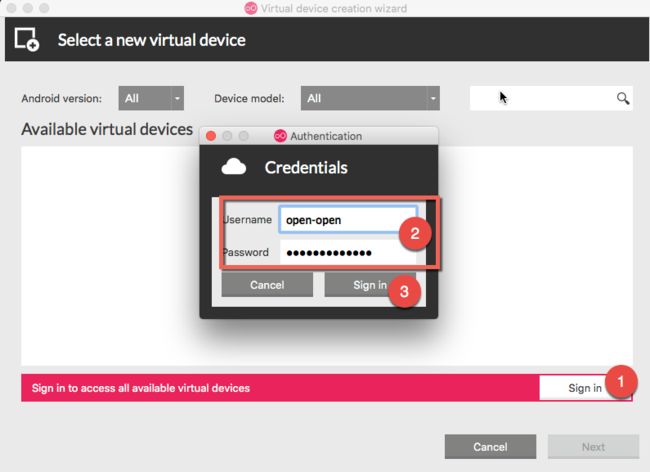Click Sign in on the pink banner
The image size is (650, 472).
pos(585,388)
